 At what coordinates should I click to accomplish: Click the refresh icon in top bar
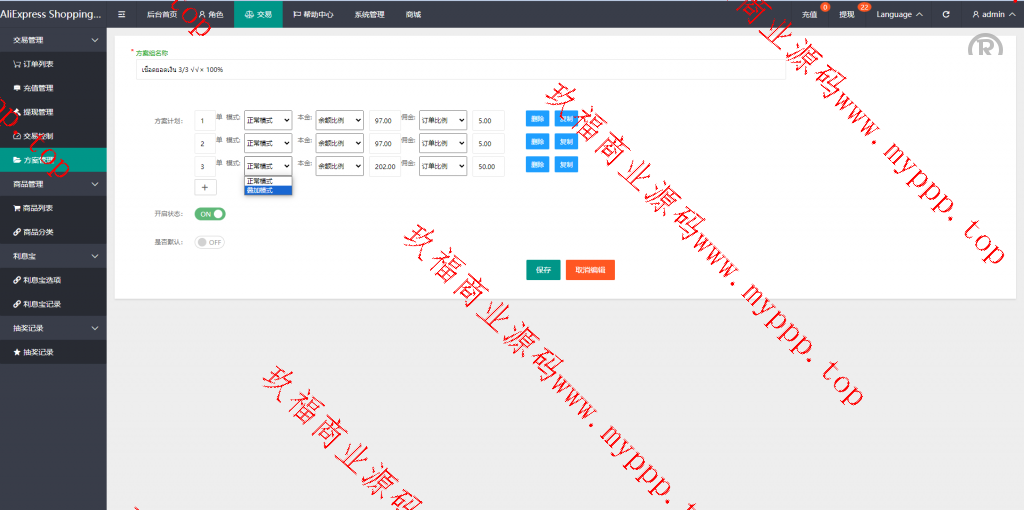[946, 15]
